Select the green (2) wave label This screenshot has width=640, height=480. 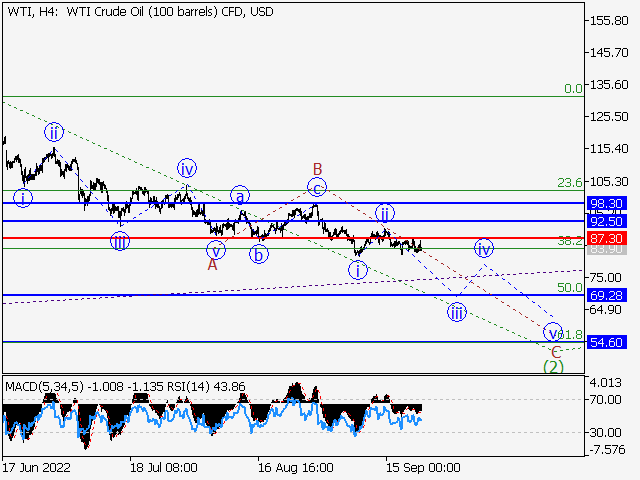553,367
